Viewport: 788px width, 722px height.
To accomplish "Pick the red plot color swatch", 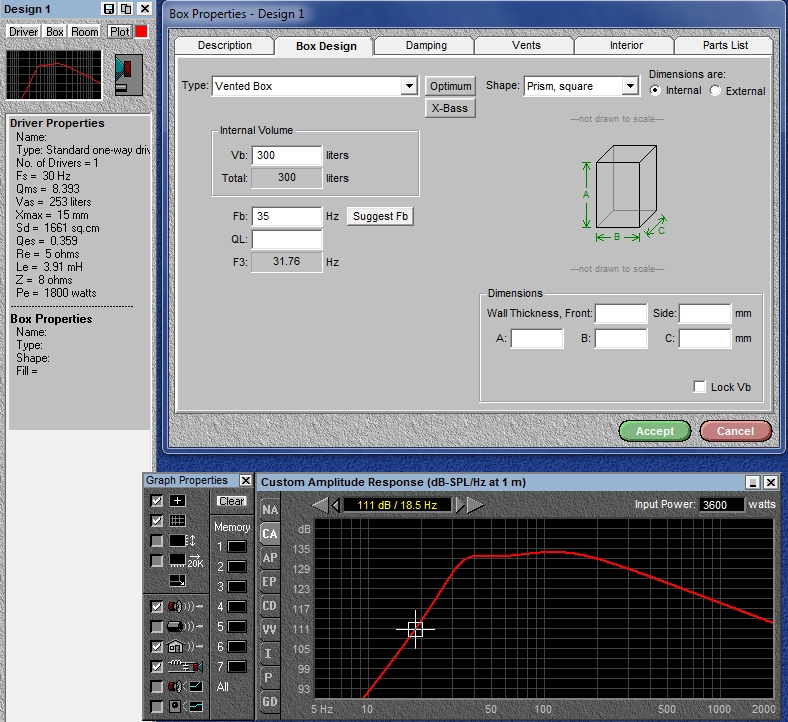I will [x=141, y=31].
